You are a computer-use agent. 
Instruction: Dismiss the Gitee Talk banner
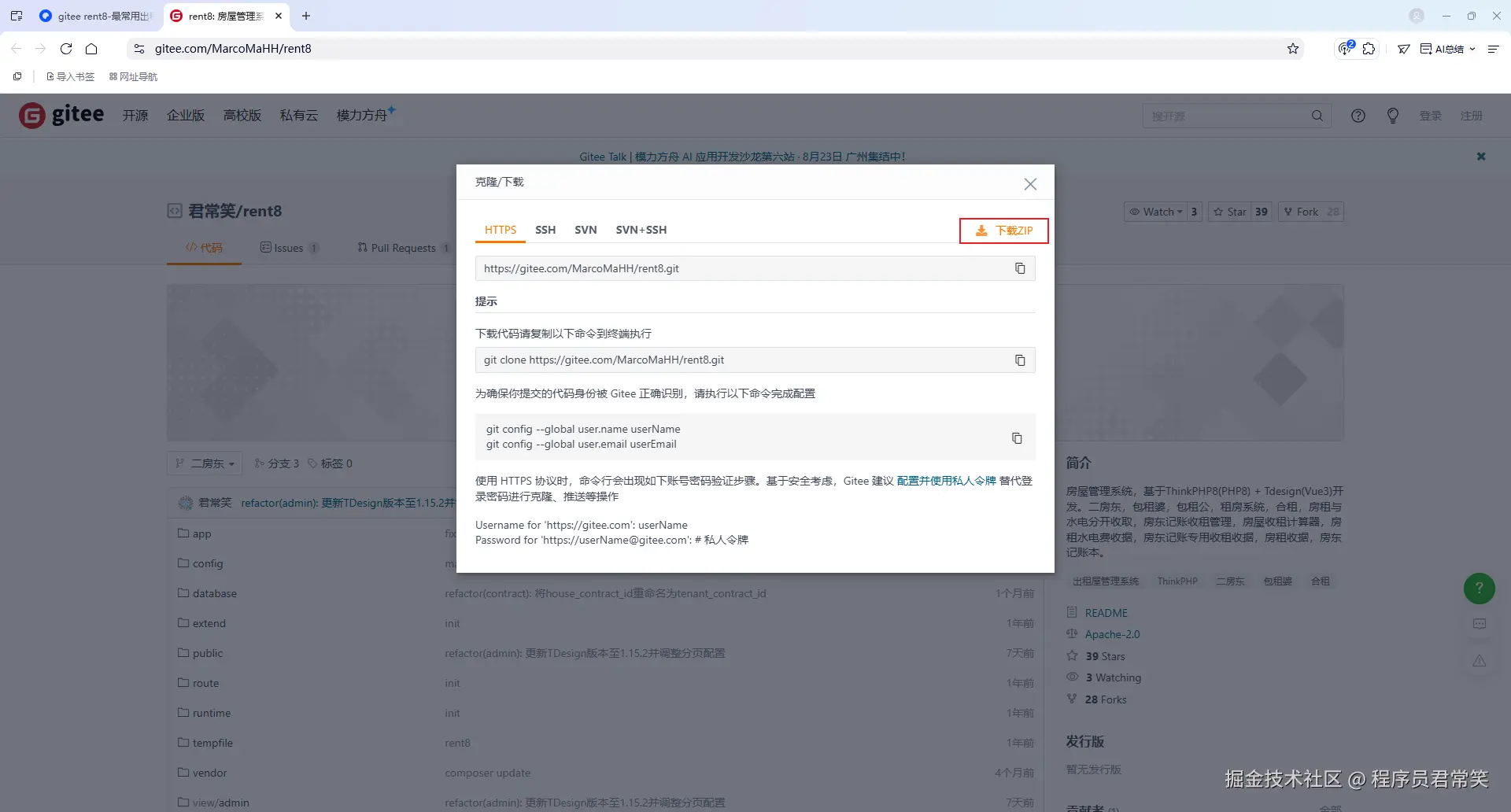click(1481, 157)
